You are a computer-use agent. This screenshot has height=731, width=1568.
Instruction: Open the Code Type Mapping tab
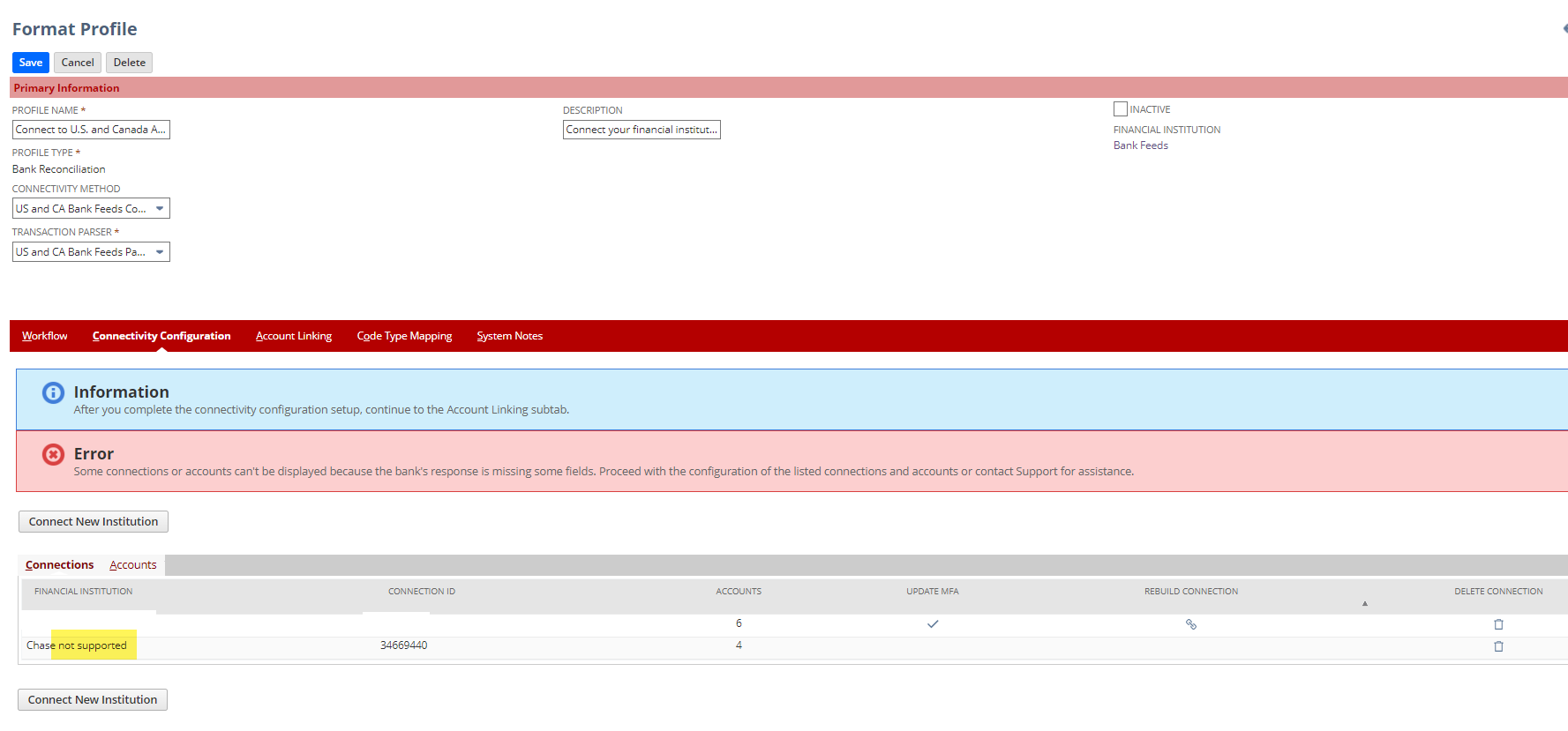(404, 336)
